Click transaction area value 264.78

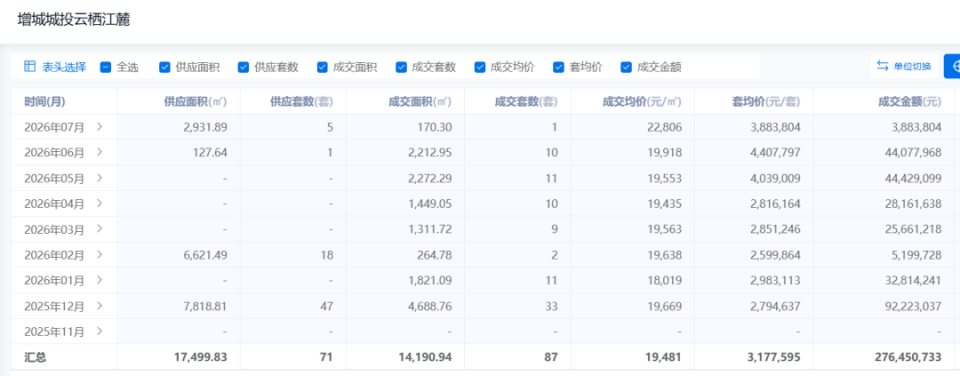point(435,255)
